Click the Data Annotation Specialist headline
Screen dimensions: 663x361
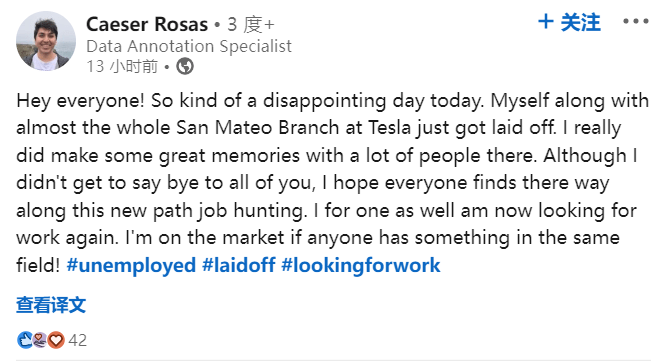tap(189, 46)
